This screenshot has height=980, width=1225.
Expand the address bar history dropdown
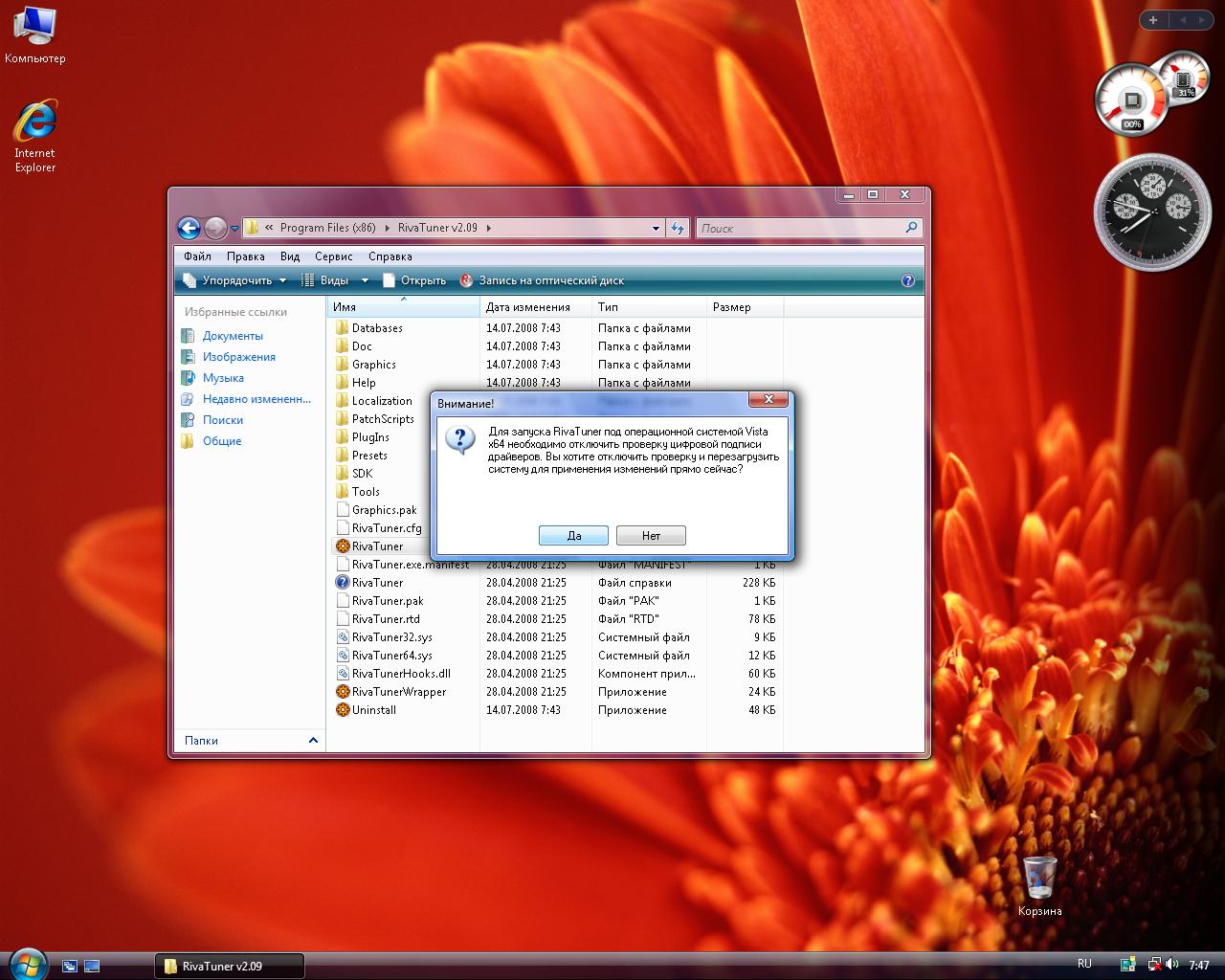(656, 228)
